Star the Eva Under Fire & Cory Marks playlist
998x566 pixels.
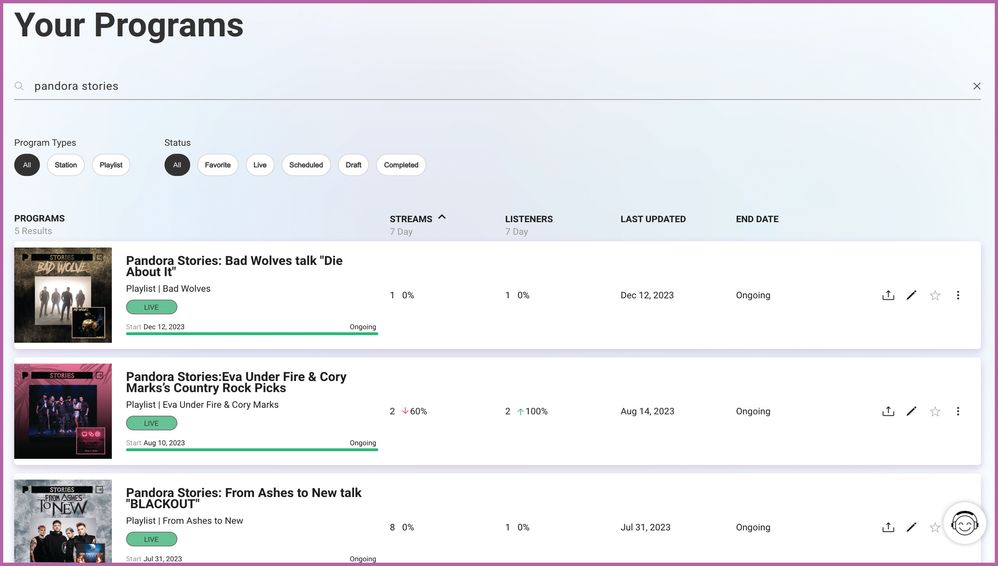click(x=935, y=412)
